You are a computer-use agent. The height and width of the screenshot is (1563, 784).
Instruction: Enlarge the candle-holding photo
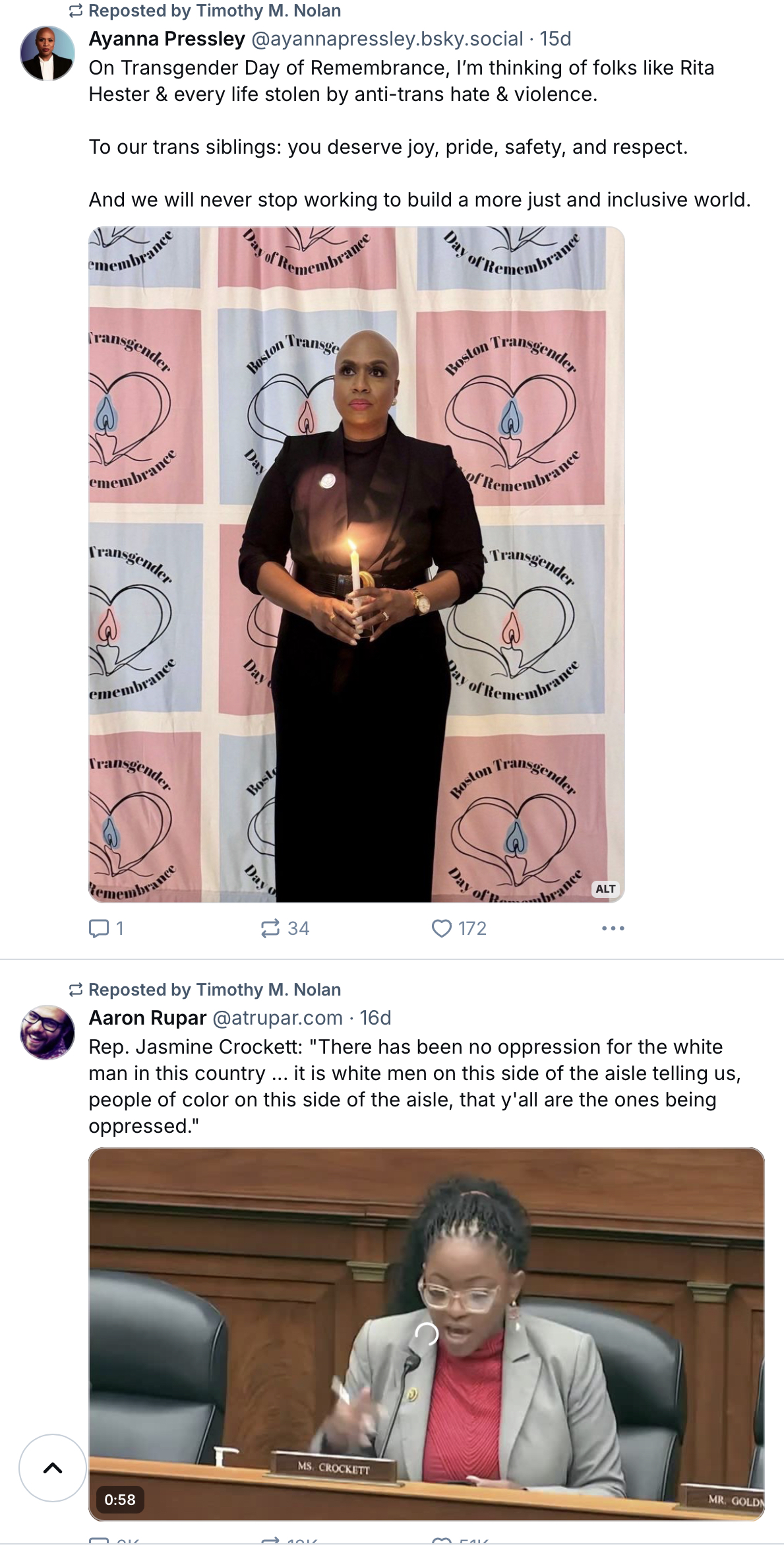(357, 564)
